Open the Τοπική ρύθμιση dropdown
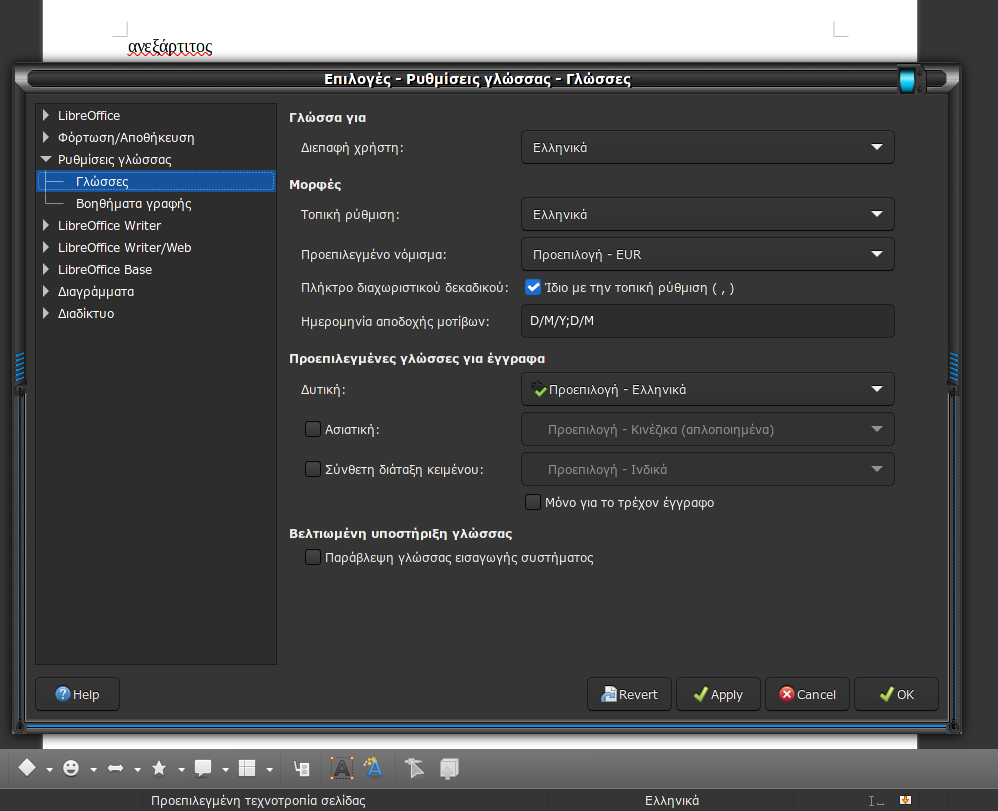This screenshot has width=998, height=811. (708, 215)
